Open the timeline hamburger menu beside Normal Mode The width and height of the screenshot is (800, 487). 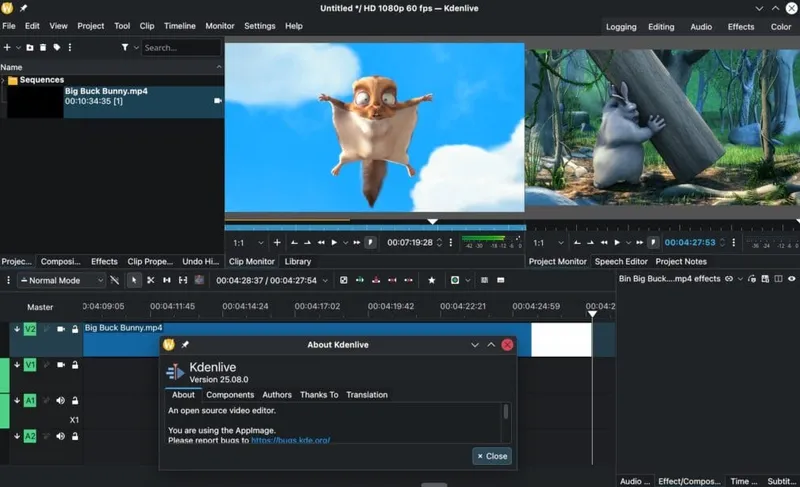8,280
